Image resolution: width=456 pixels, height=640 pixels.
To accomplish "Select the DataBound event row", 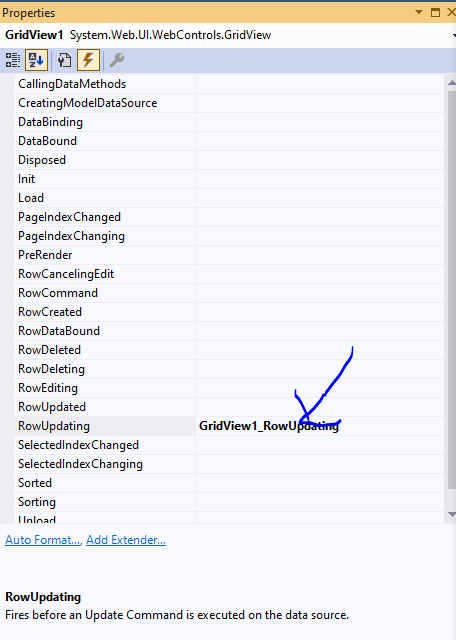I will coord(229,141).
